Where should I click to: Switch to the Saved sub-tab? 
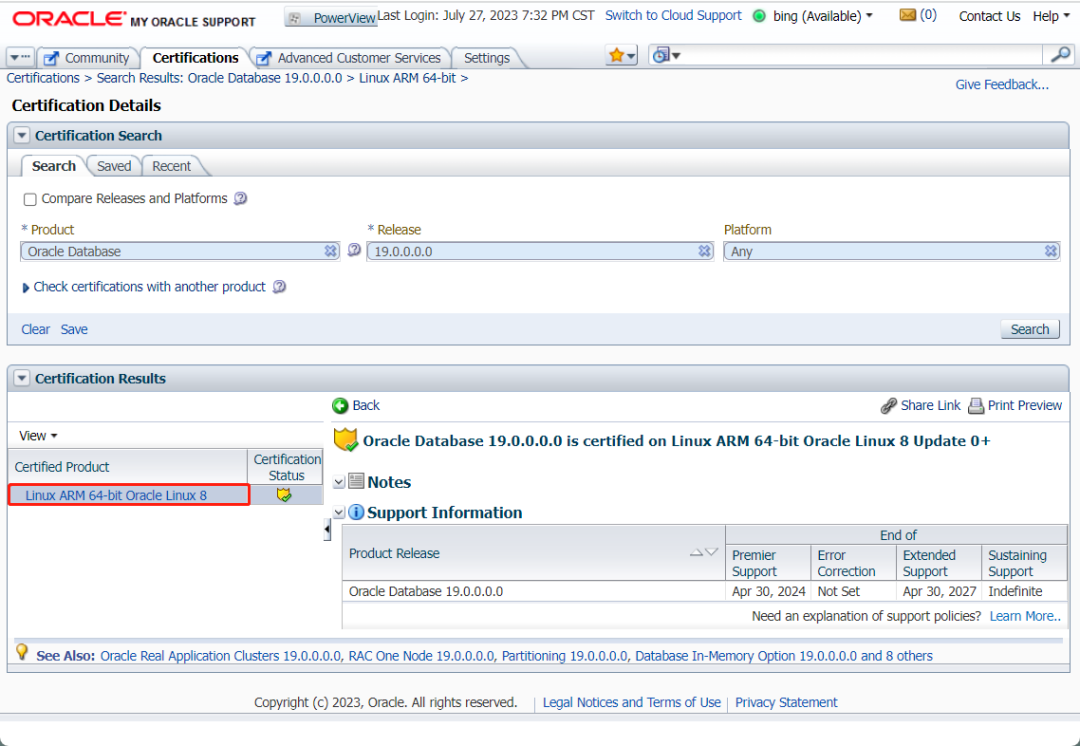pyautogui.click(x=114, y=166)
